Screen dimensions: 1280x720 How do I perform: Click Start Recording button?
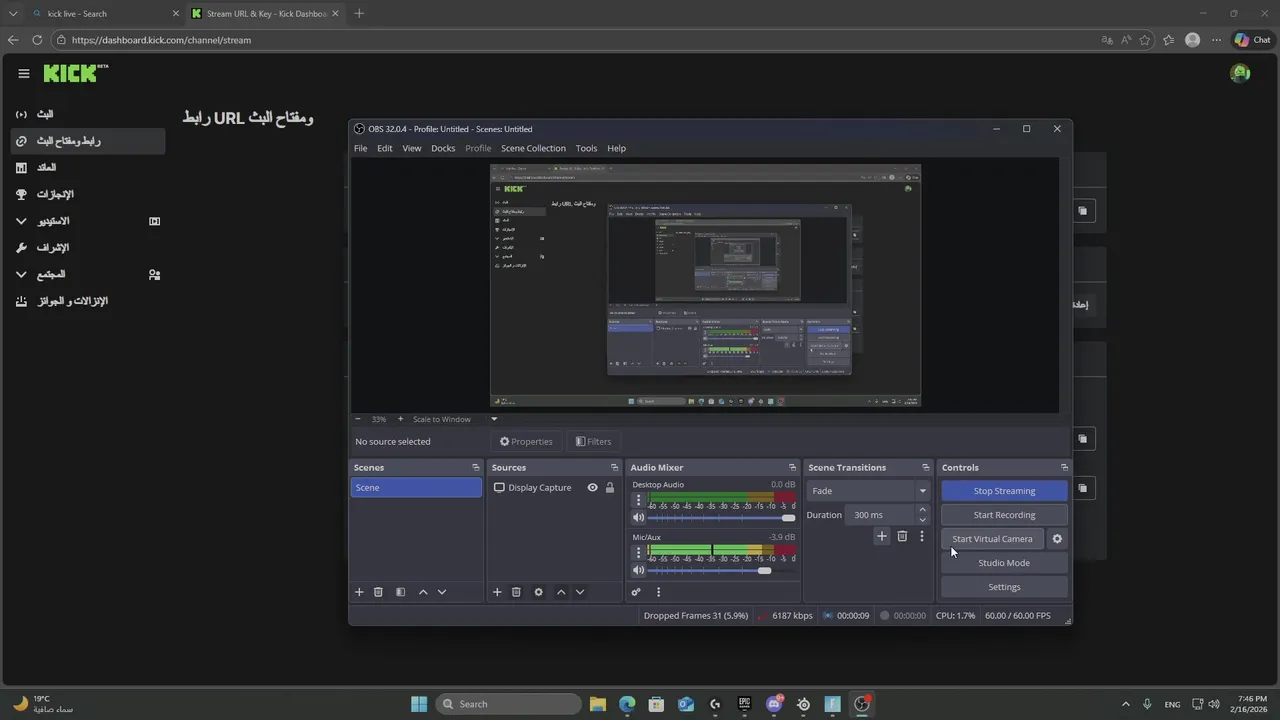coord(1004,515)
